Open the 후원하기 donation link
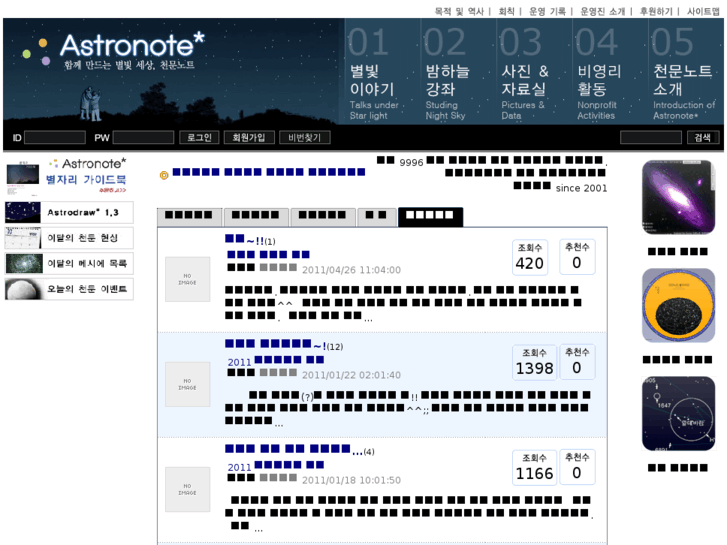The image size is (727, 545). click(x=656, y=11)
